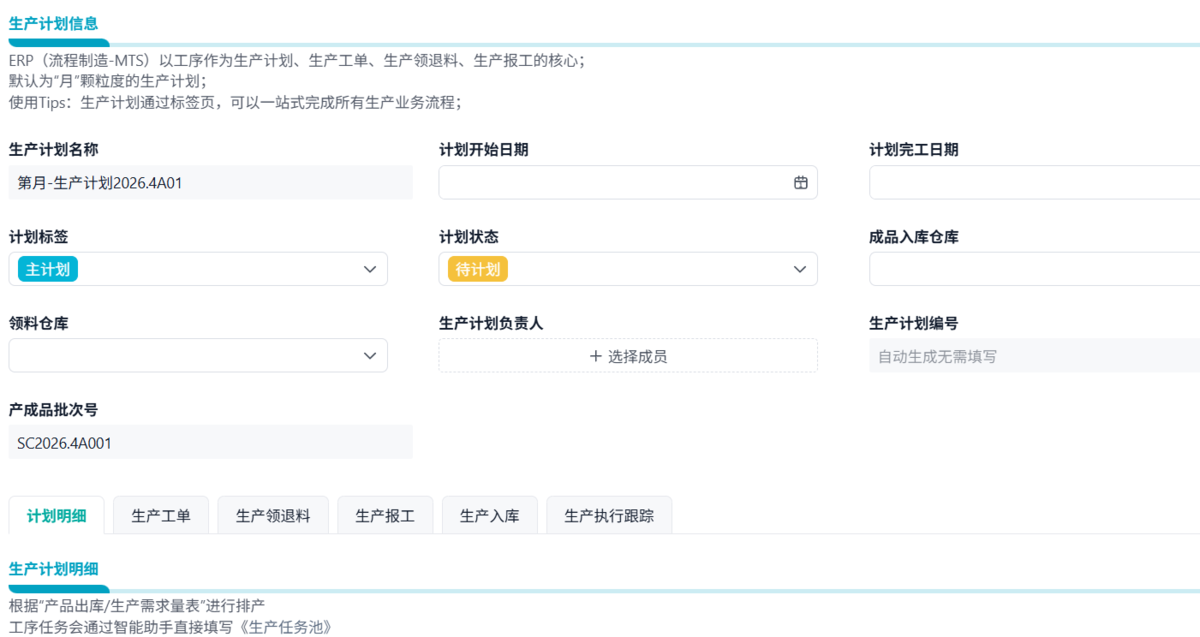This screenshot has height=637, width=1200.
Task: Expand the 计划标签 dropdown arrow
Action: 370,269
